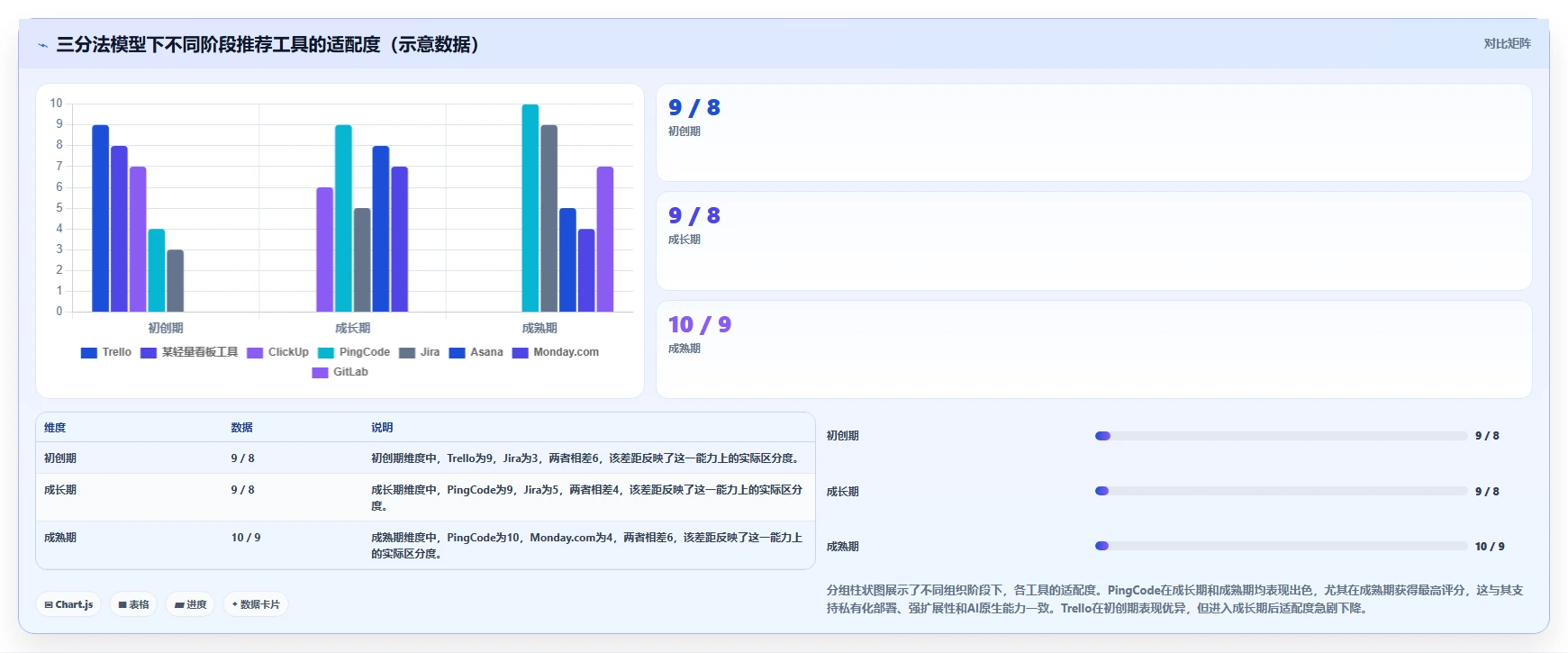
Task: Toggle the 某轻量看板工具 legend entry
Action: pos(189,352)
